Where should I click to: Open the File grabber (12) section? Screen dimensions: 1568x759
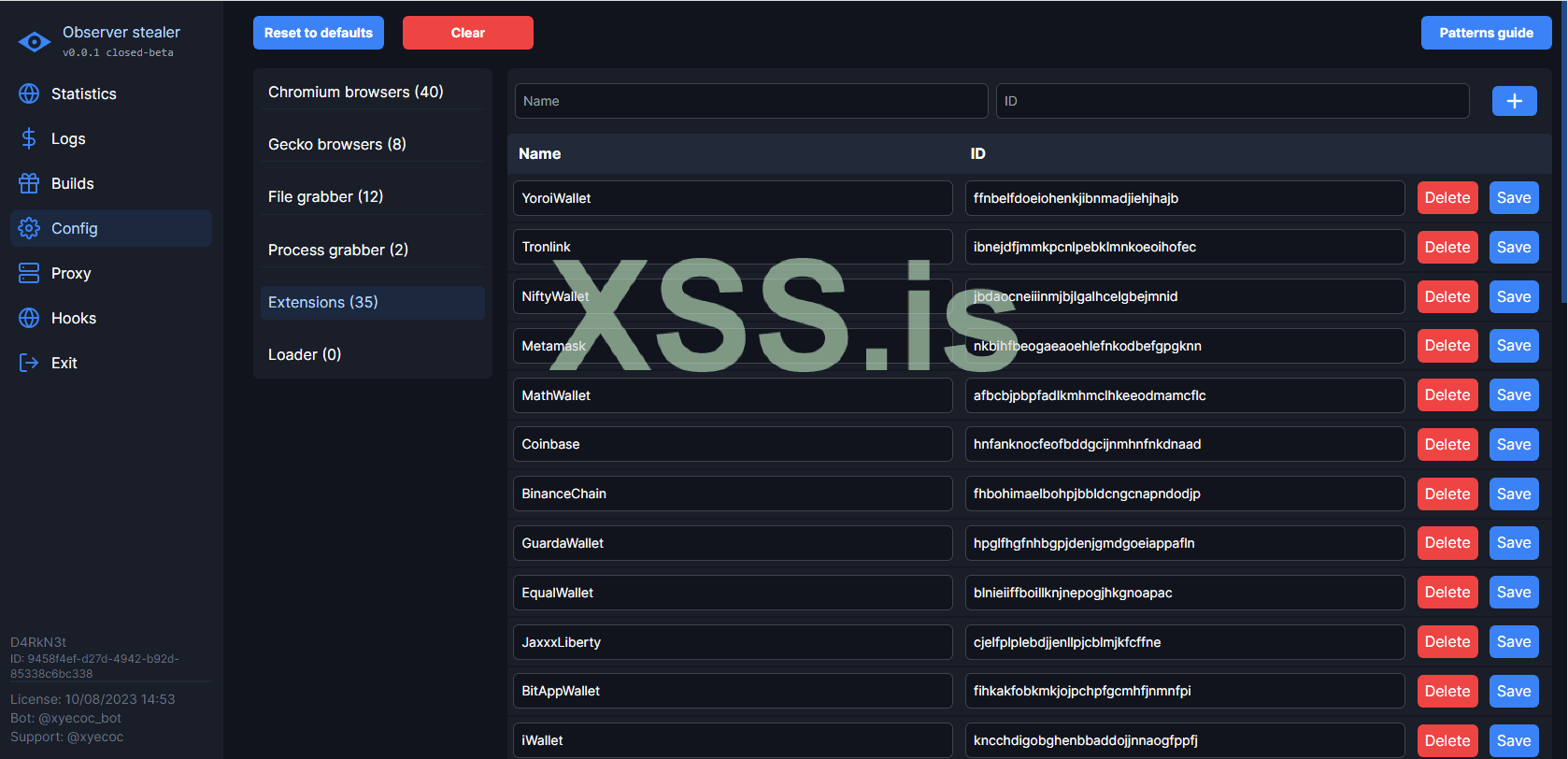(373, 196)
